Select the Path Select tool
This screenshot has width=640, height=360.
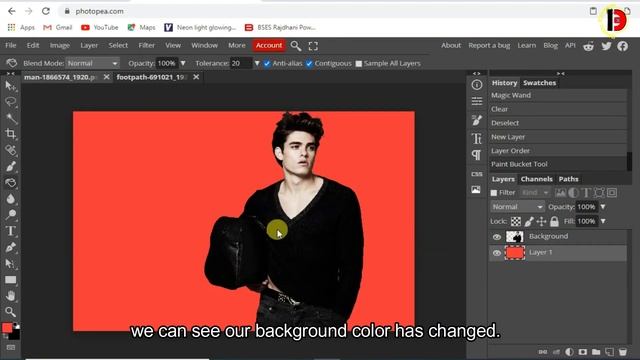point(10,264)
